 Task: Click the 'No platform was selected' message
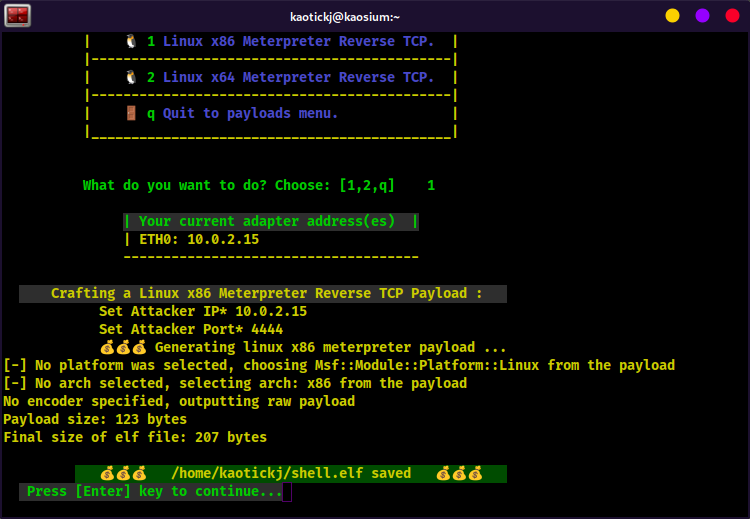339,366
